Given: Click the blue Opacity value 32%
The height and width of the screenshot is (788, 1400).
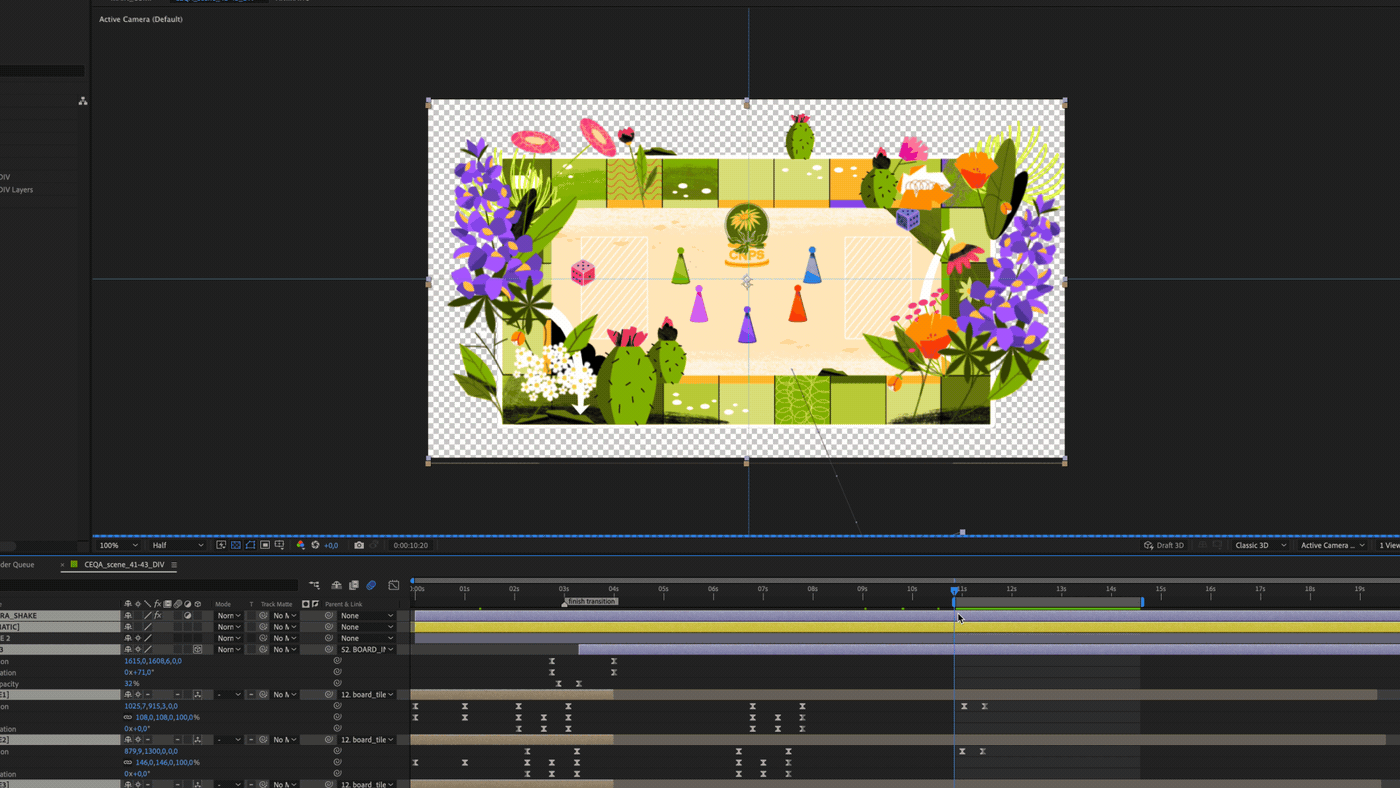Looking at the screenshot, I should pyautogui.click(x=131, y=684).
